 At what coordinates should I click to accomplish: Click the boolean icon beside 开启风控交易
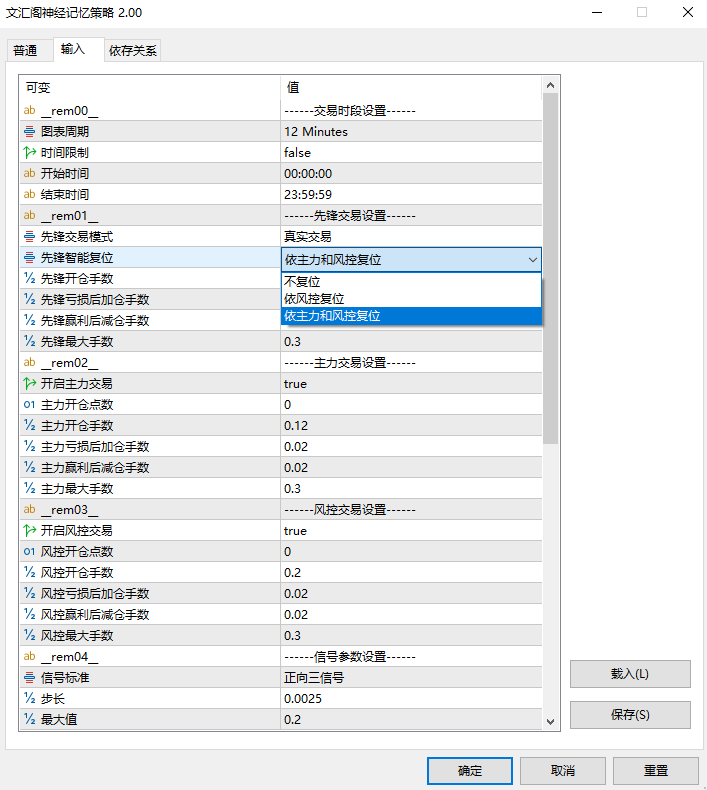(29, 531)
